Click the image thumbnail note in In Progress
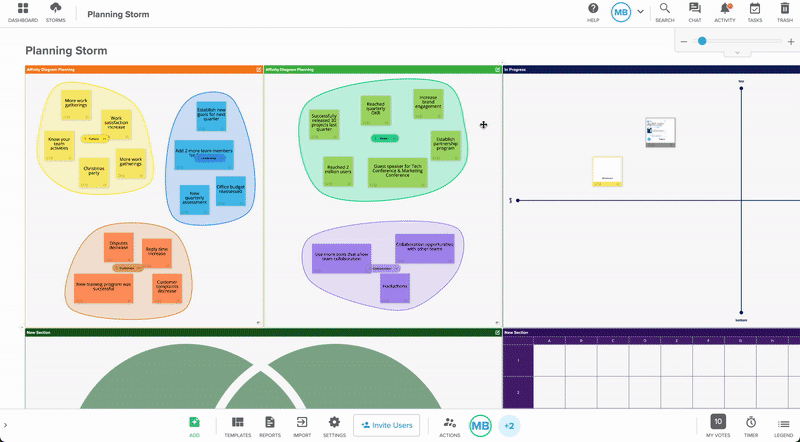 tap(660, 132)
